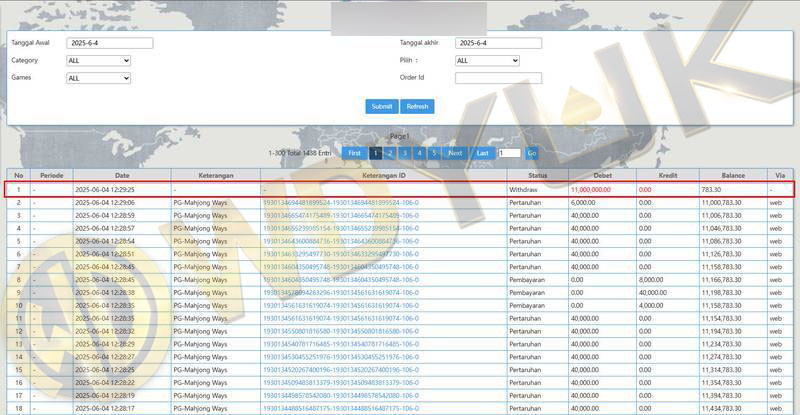Click the Balance column header
Viewport: 800px width, 415px height.
tap(733, 175)
